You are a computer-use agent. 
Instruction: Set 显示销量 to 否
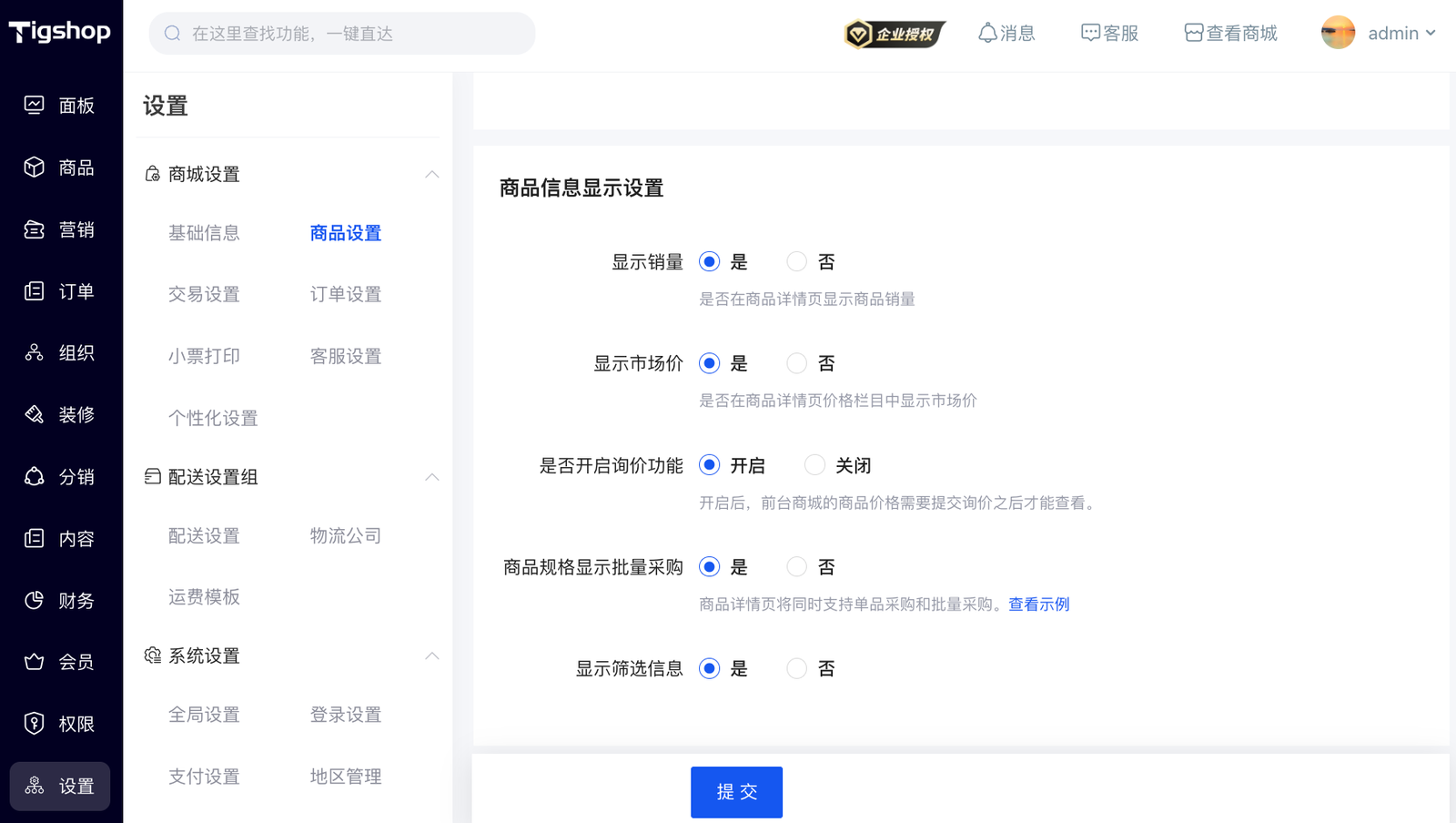coord(797,262)
